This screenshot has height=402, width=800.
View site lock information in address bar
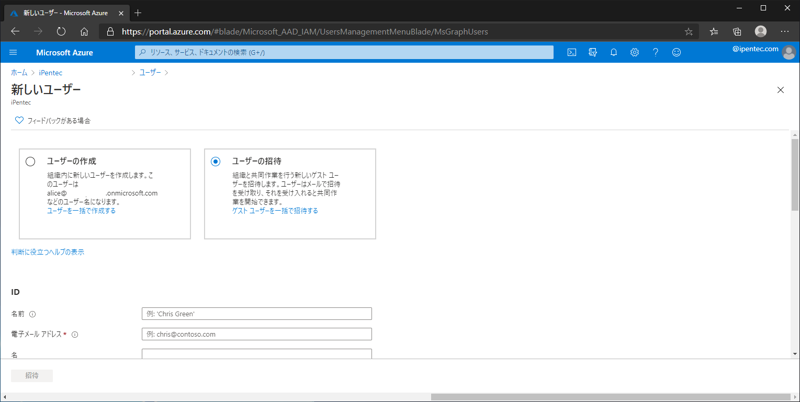(110, 32)
